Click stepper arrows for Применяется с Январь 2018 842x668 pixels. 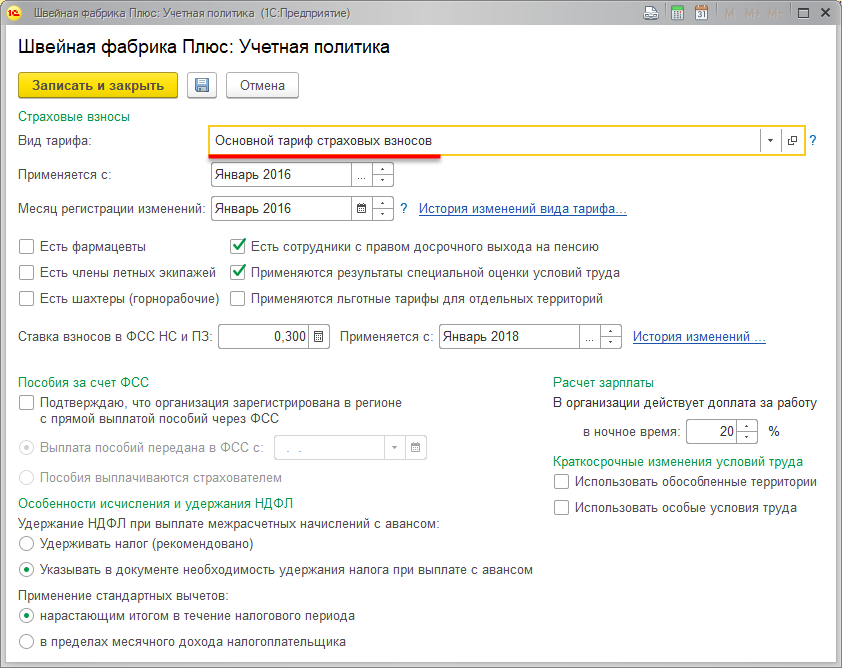click(x=610, y=337)
